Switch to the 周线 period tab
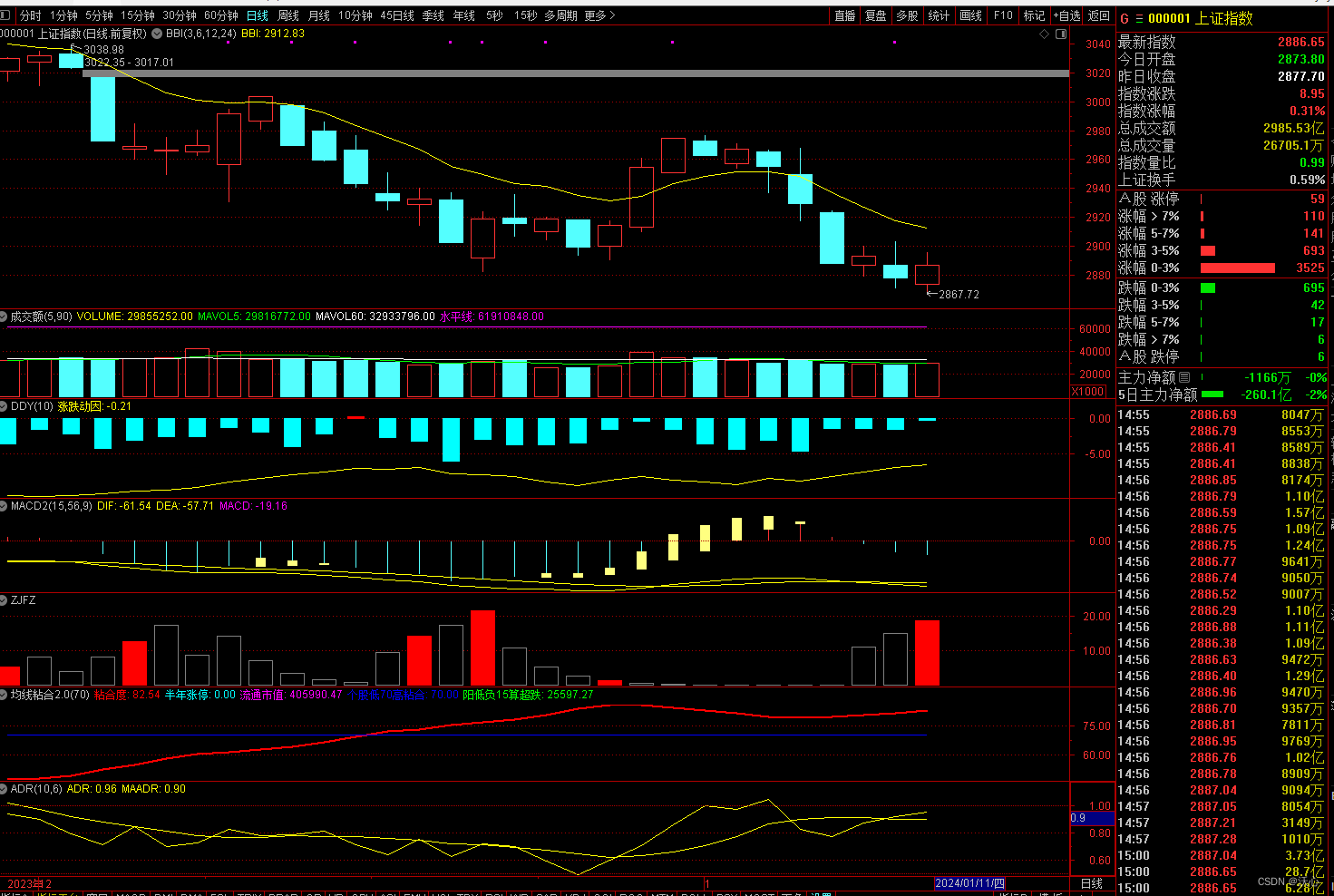1334x896 pixels. tap(288, 15)
